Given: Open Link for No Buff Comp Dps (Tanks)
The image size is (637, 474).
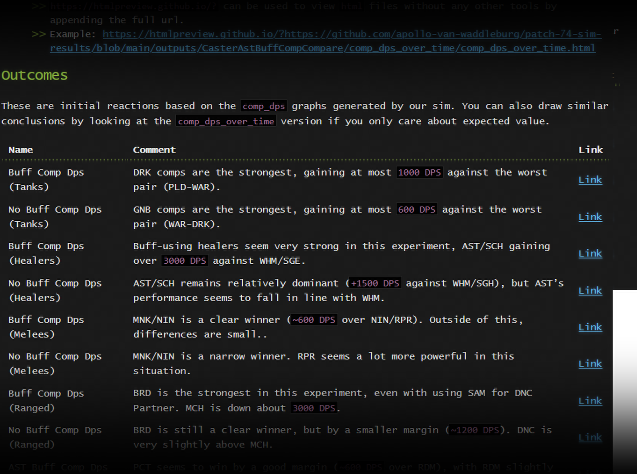Looking at the screenshot, I should tap(590, 217).
